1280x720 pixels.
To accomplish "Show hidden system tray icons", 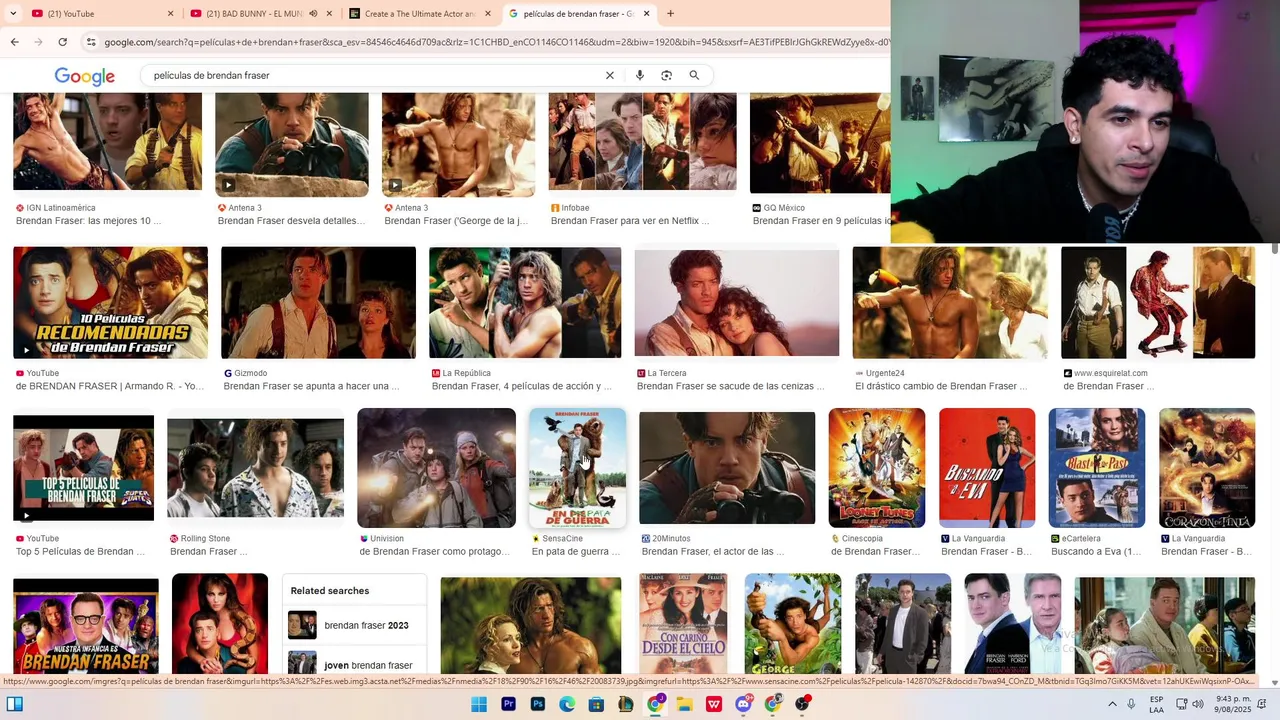I will point(1111,704).
